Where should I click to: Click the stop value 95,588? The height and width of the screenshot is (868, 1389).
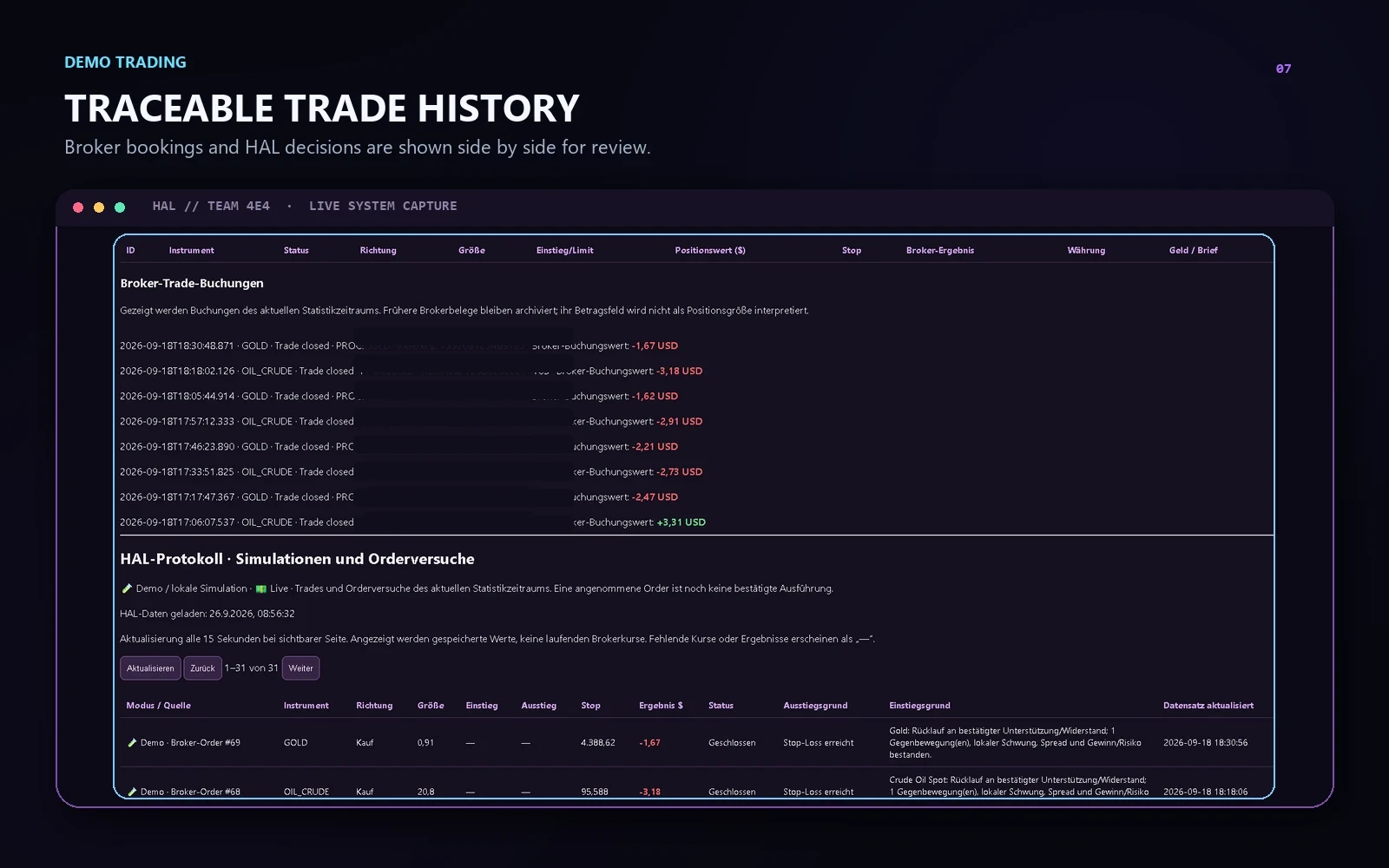(595, 792)
